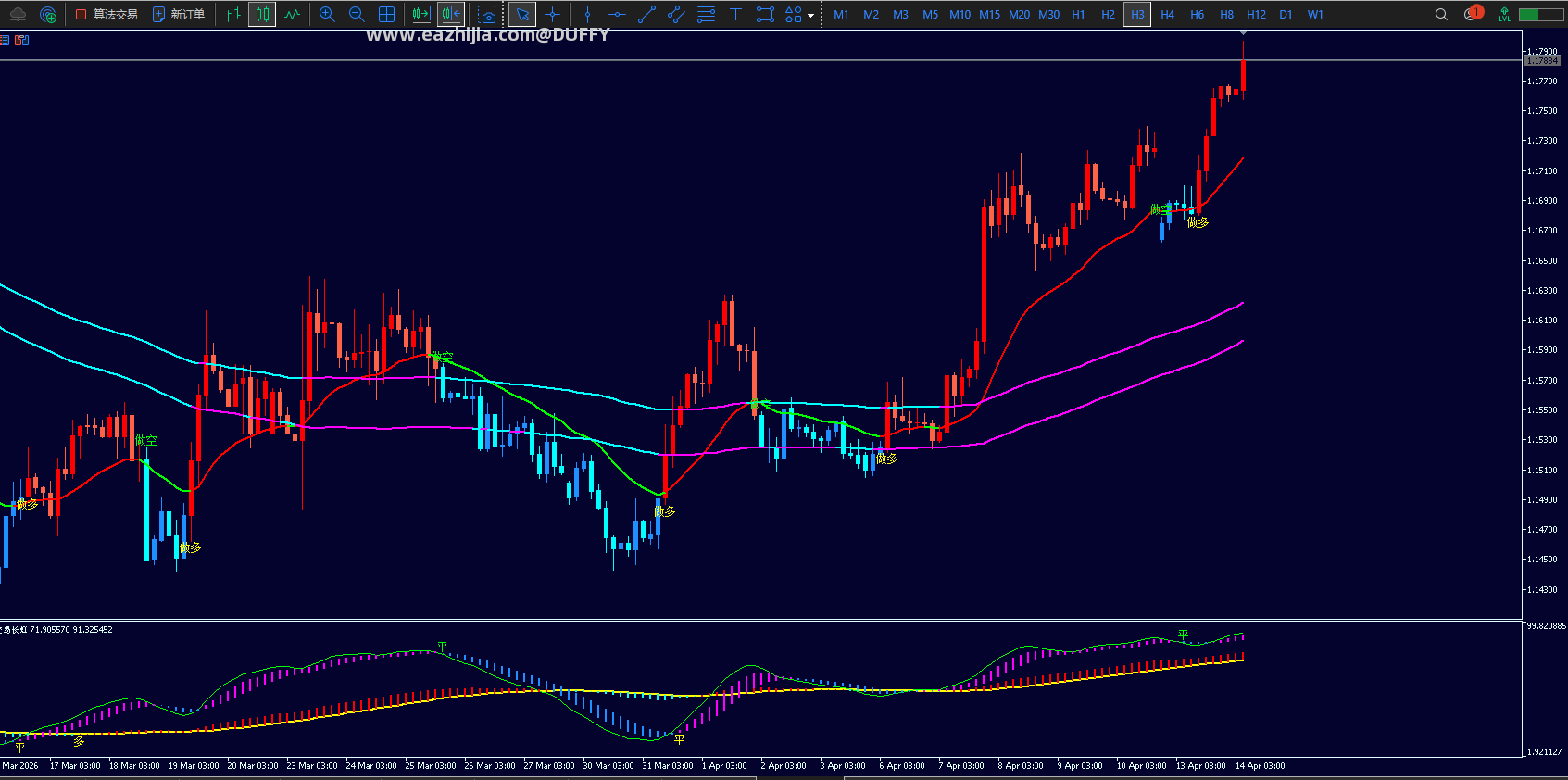
Task: Switch to M3 timeframe
Action: [900, 14]
